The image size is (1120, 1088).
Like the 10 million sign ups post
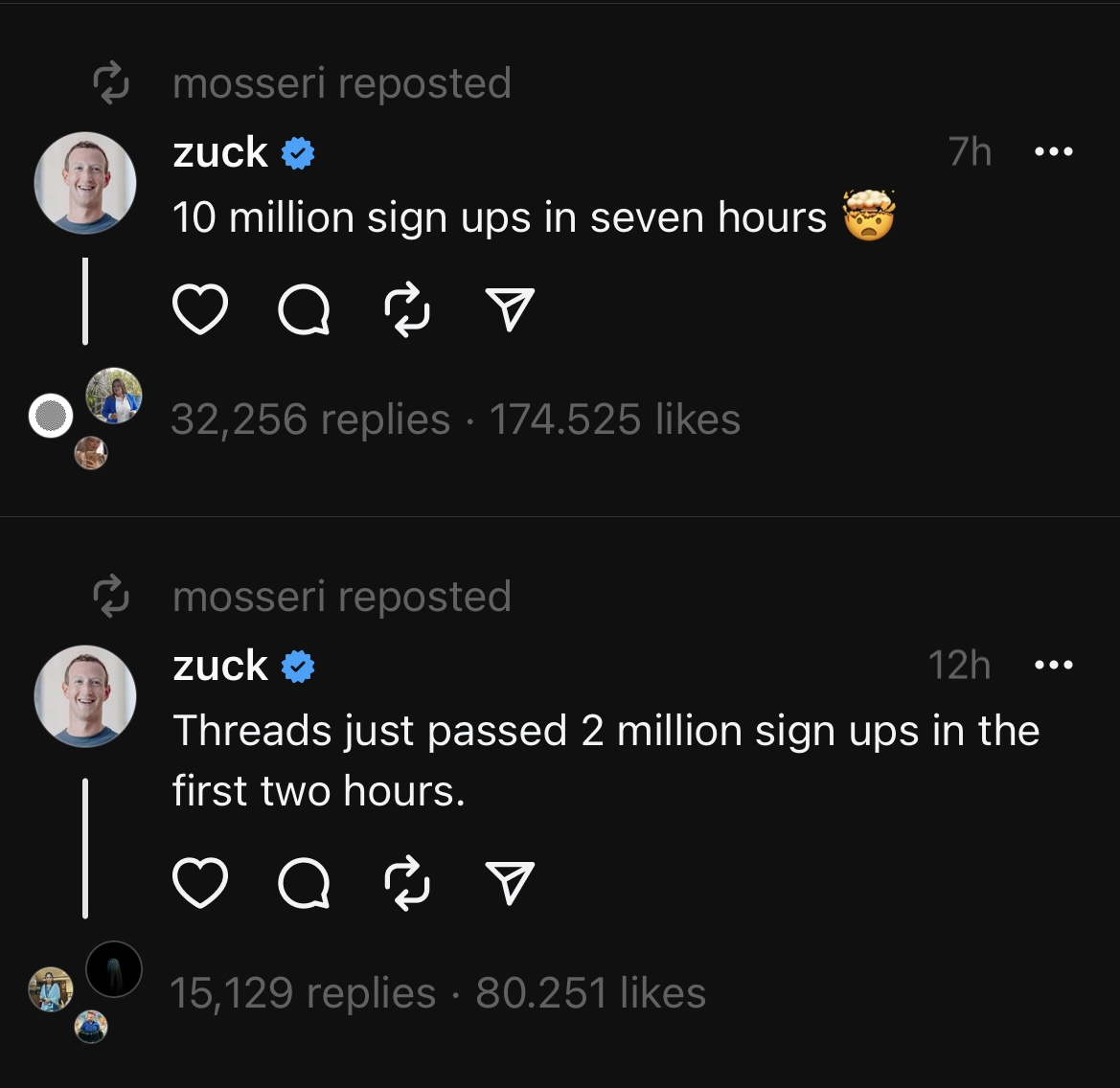click(x=200, y=309)
